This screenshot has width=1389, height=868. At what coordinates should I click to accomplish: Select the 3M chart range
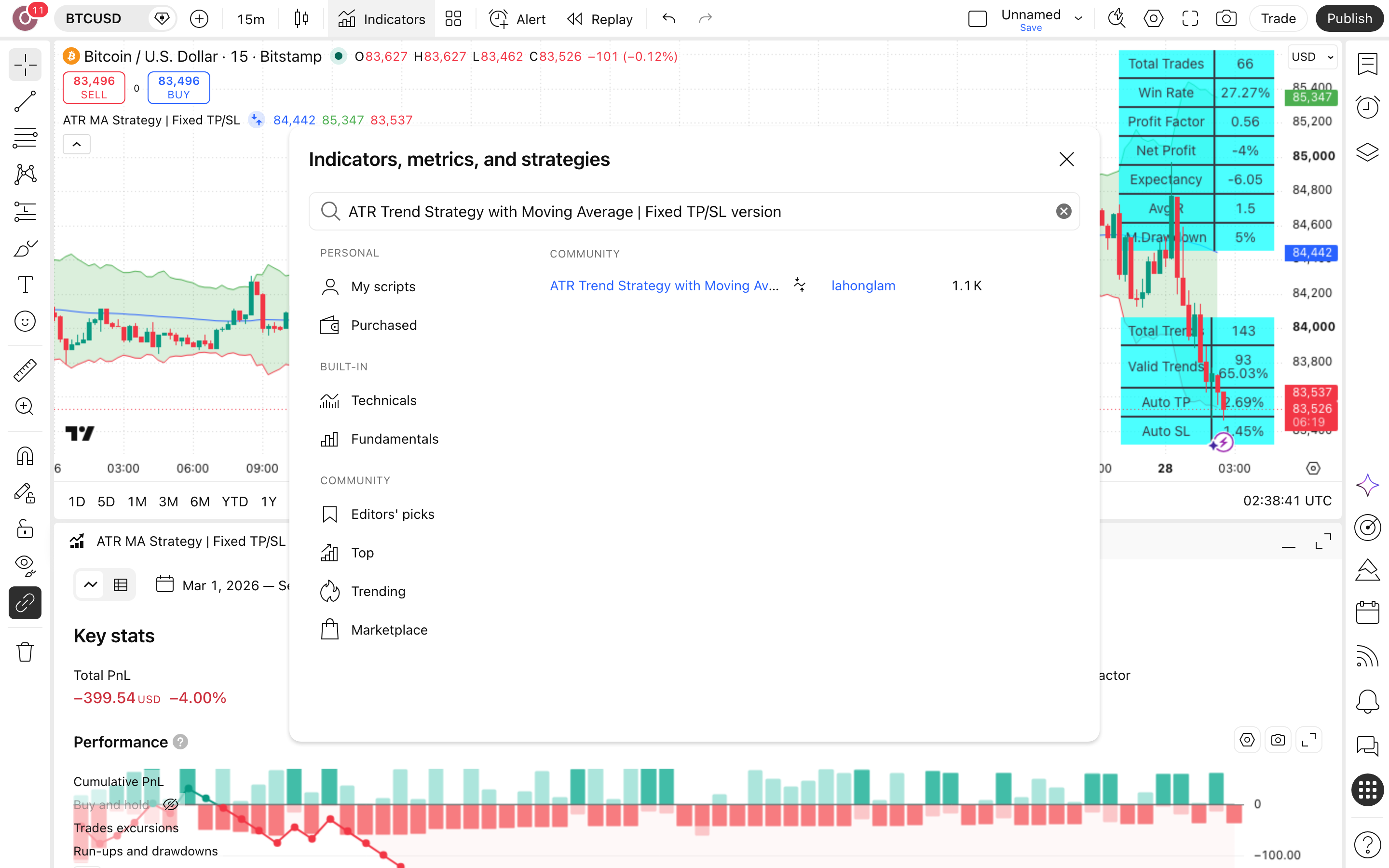pyautogui.click(x=168, y=501)
